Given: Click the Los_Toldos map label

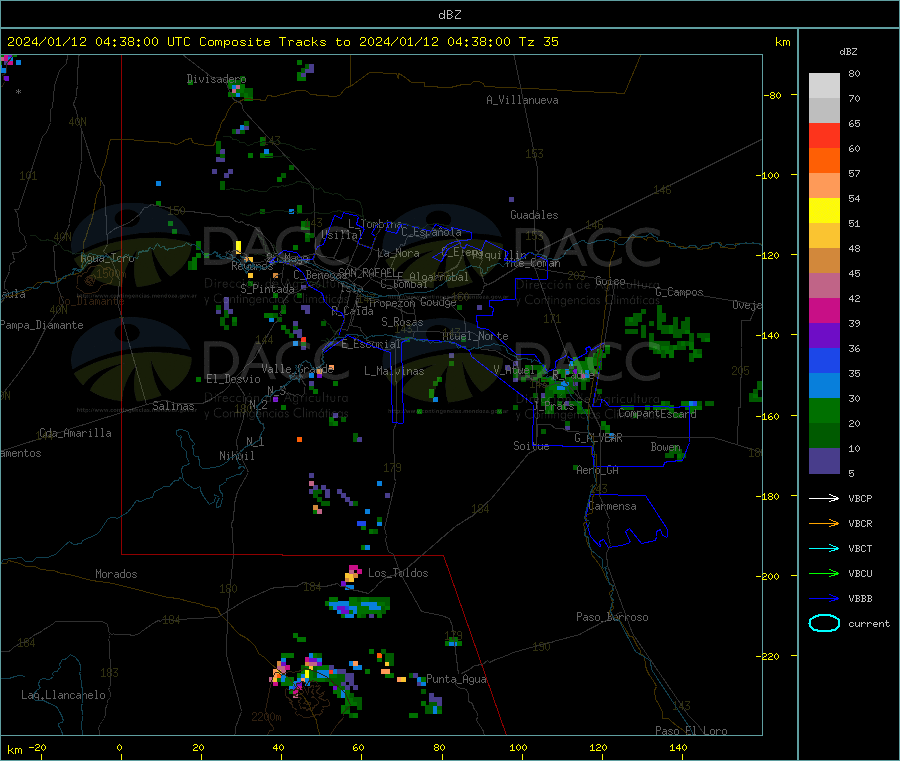Looking at the screenshot, I should pyautogui.click(x=398, y=573).
